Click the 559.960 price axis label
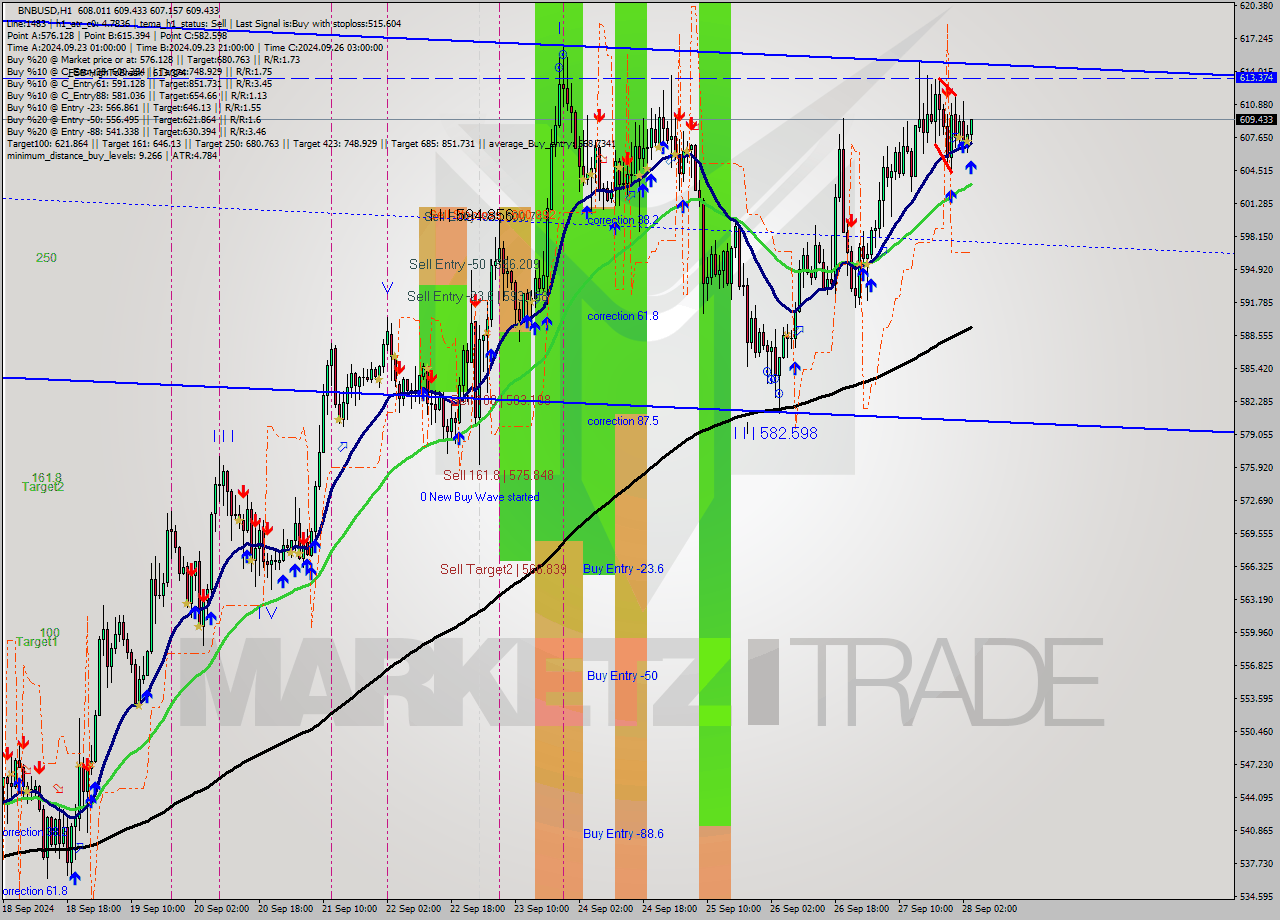Viewport: 1280px width, 920px height. [x=1256, y=633]
